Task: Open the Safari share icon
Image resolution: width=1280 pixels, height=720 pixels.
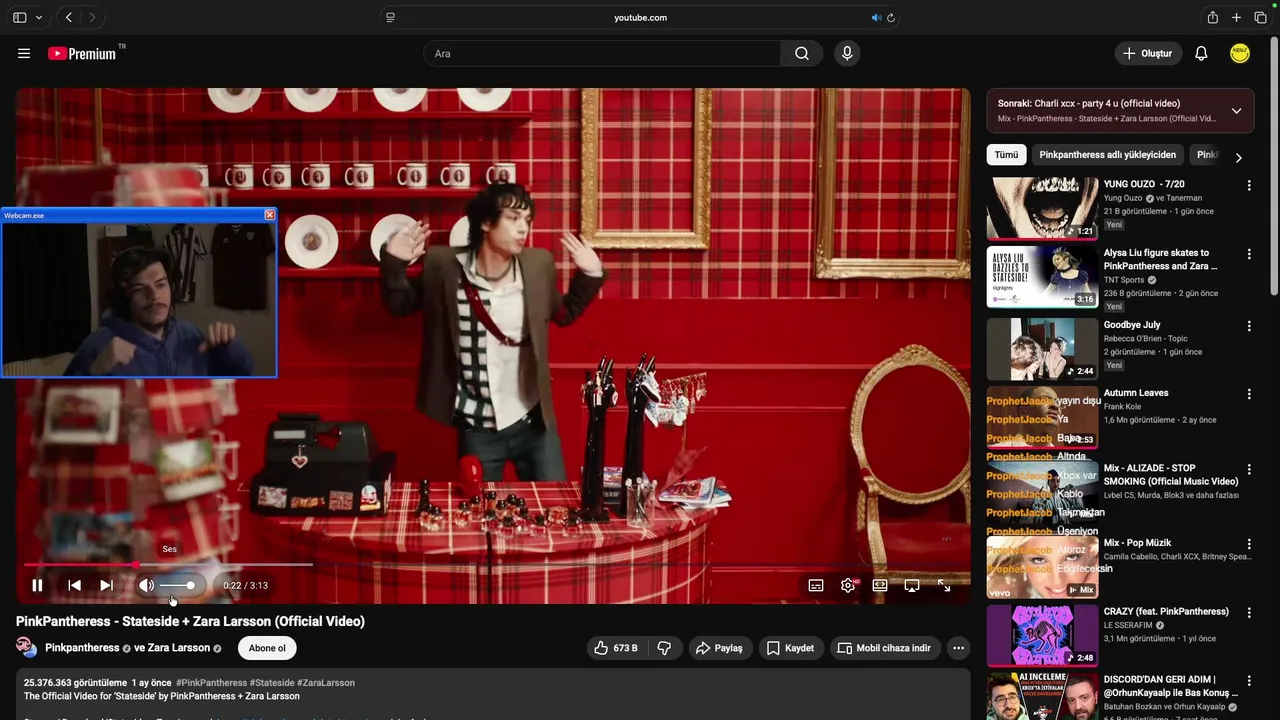Action: pos(1212,17)
